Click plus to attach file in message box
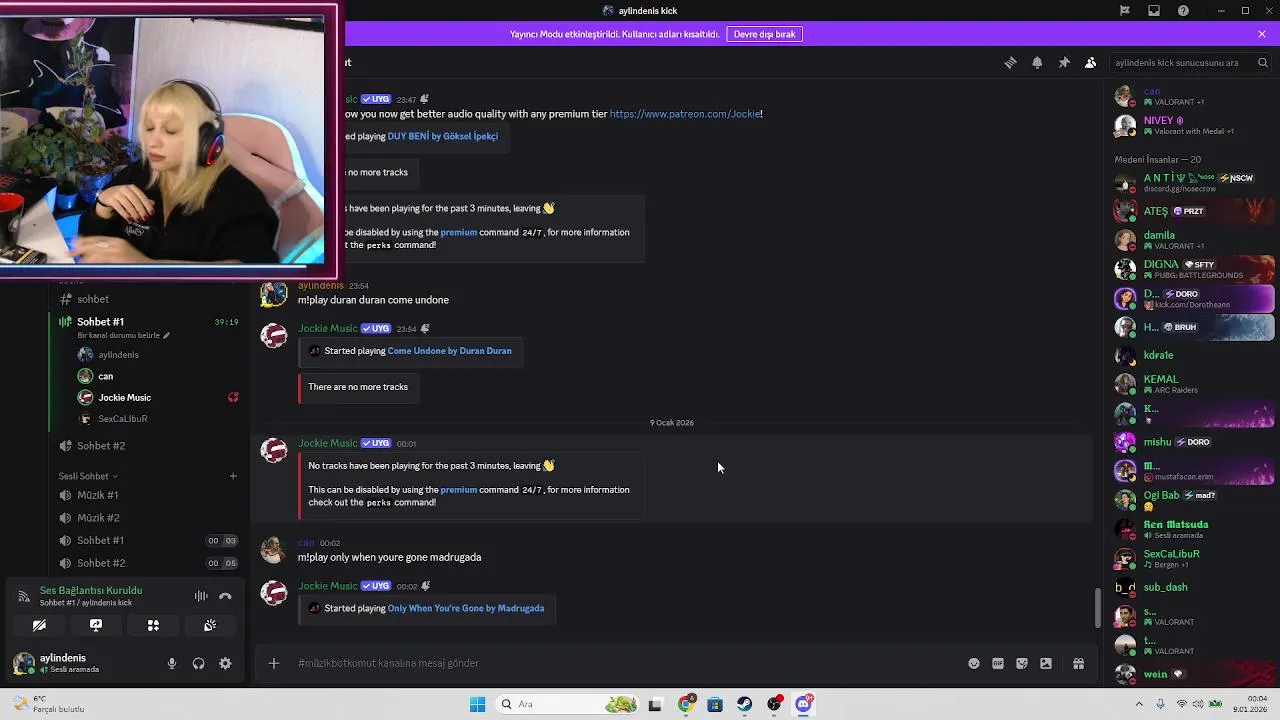The image size is (1280, 720). click(x=273, y=663)
